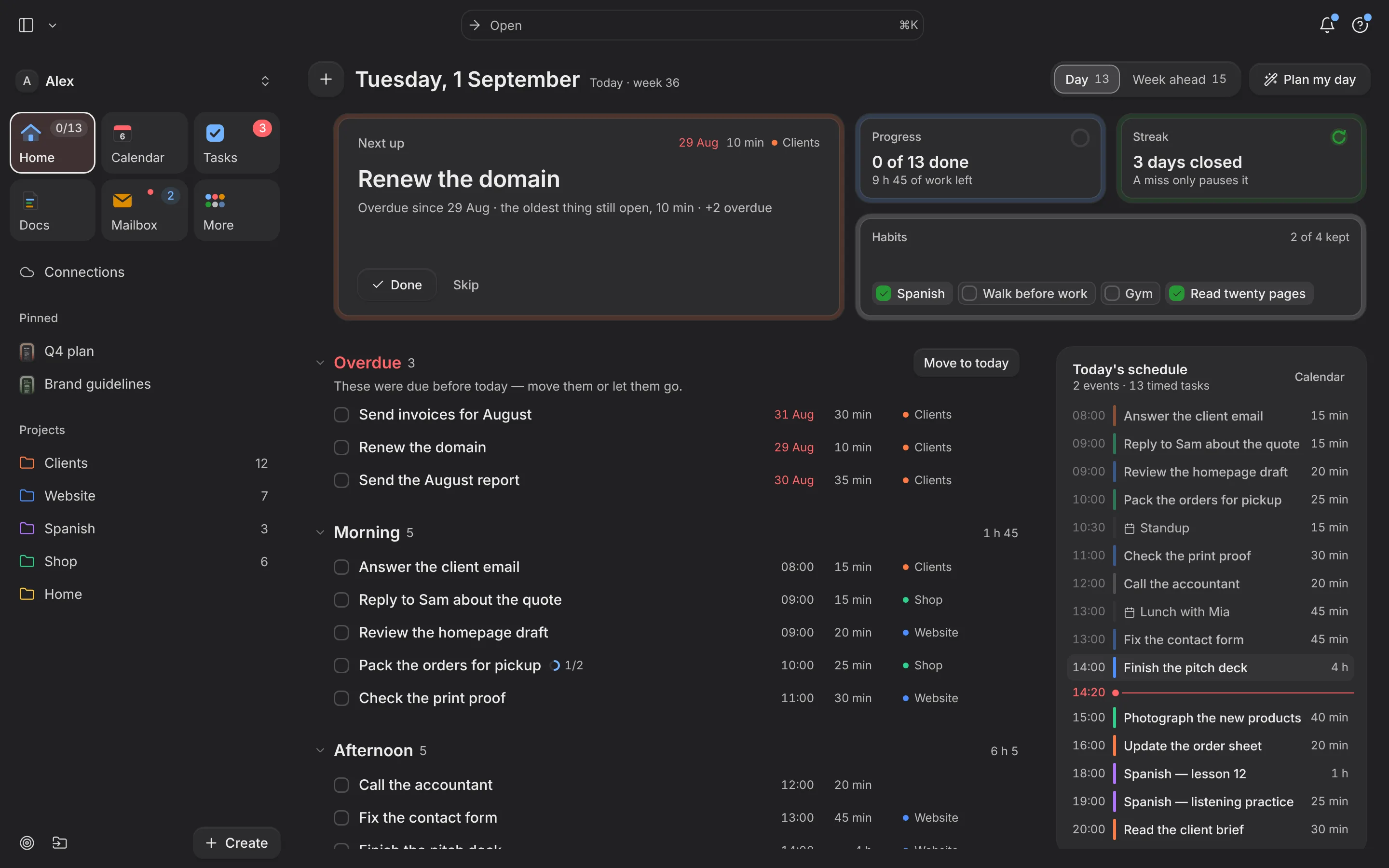
Task: Open the Mailbox tile
Action: click(x=145, y=210)
